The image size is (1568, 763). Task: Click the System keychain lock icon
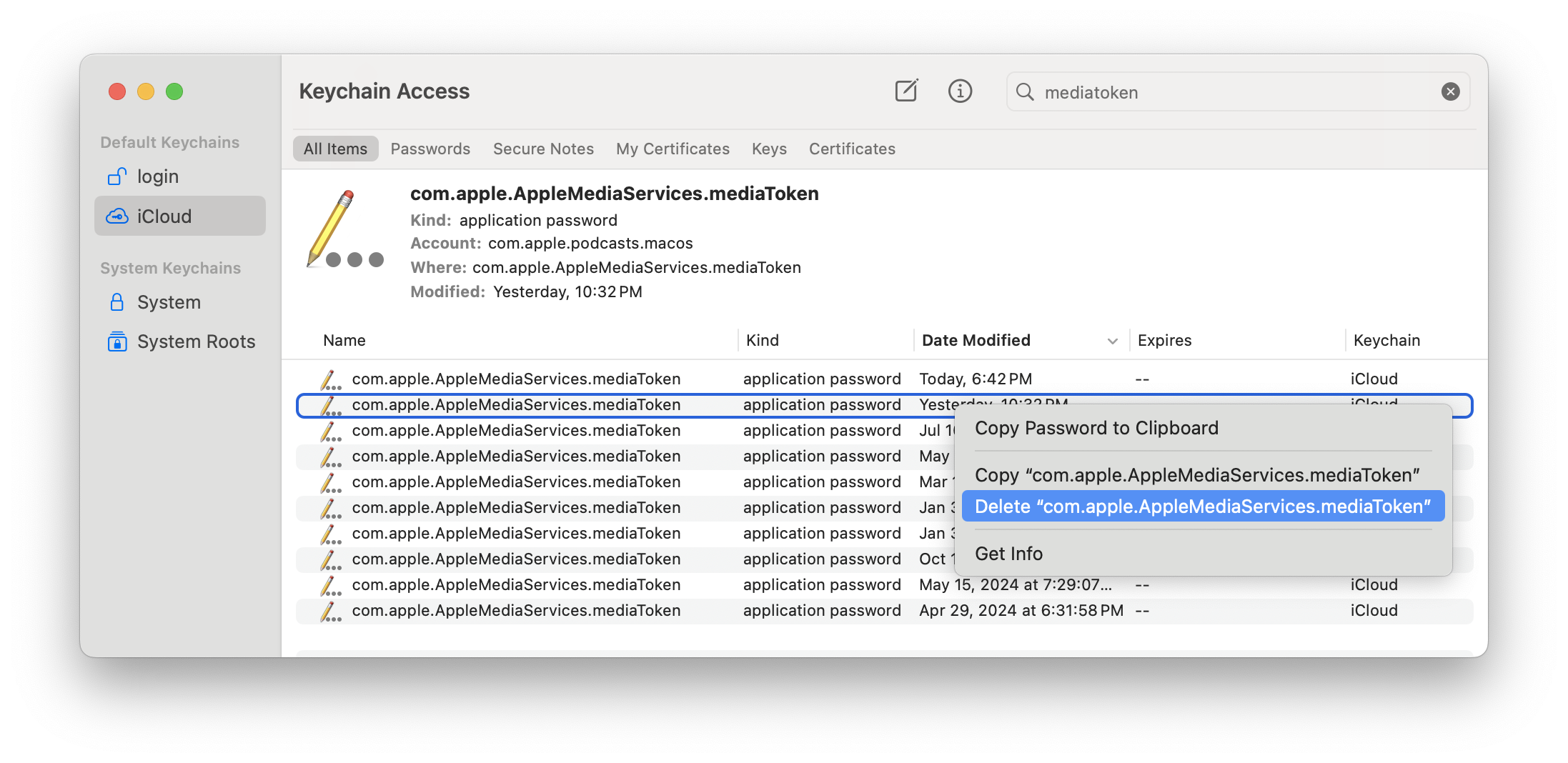[x=117, y=301]
